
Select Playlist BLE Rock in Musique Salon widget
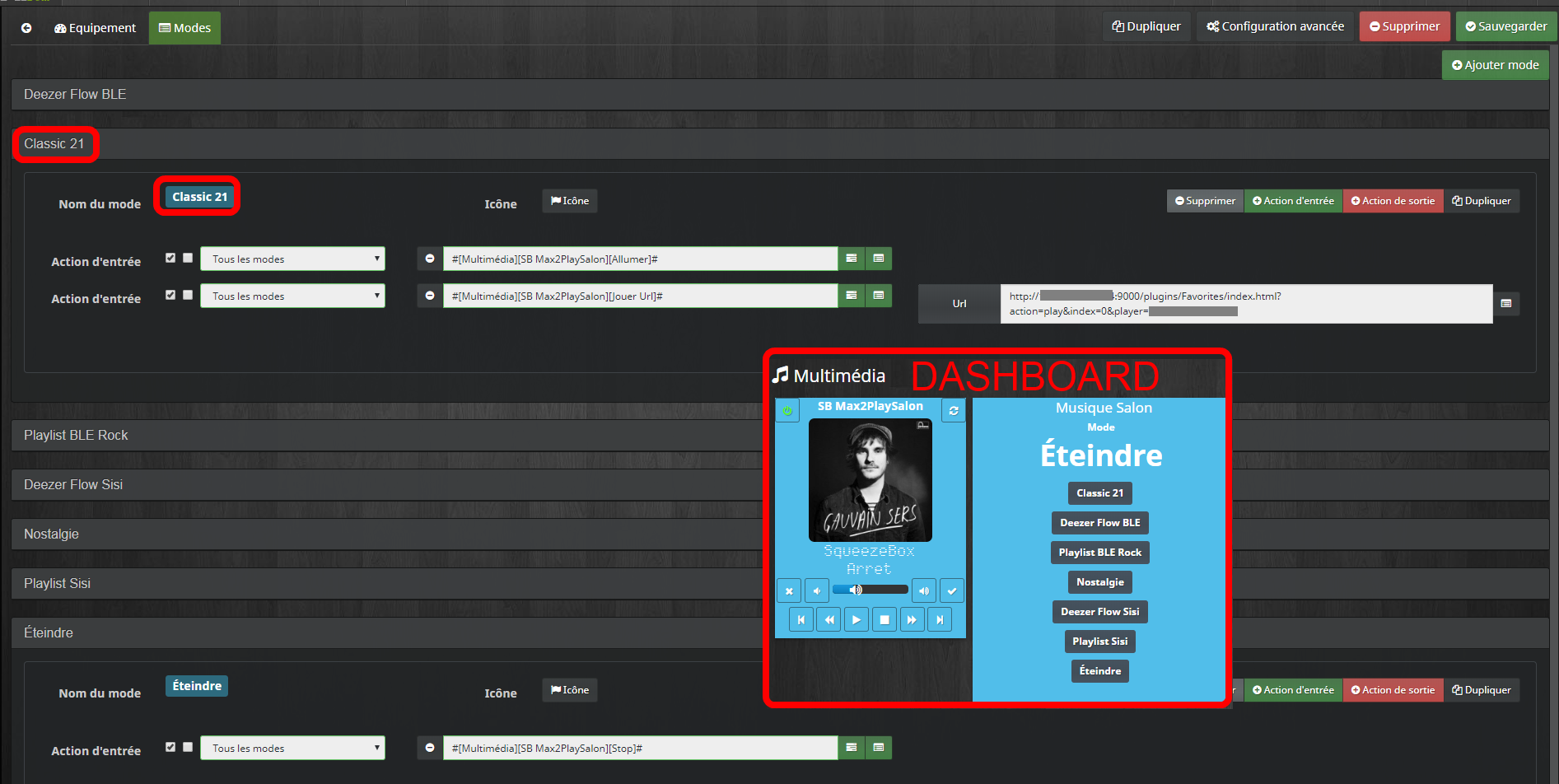click(x=1100, y=553)
